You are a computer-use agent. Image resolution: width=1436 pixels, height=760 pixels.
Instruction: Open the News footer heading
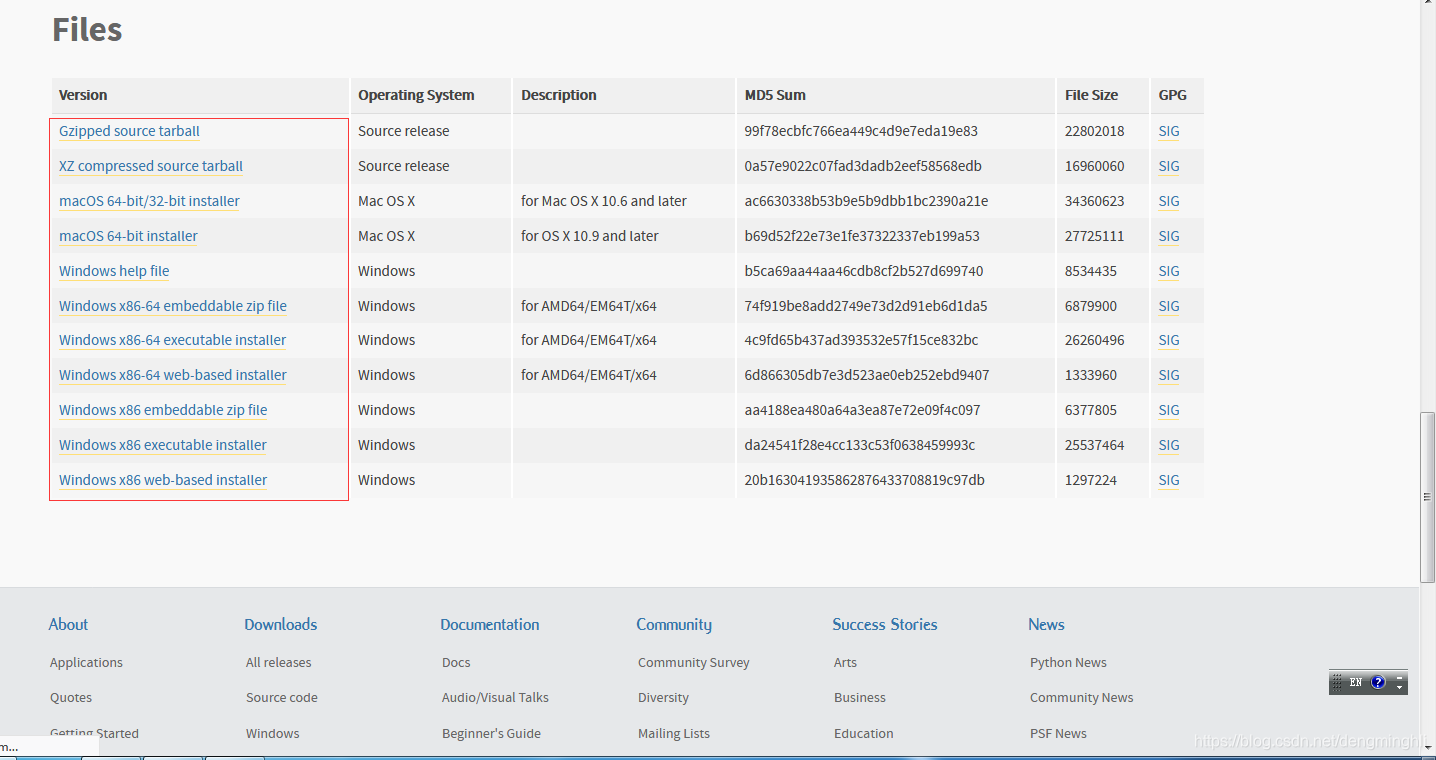[x=1046, y=624]
